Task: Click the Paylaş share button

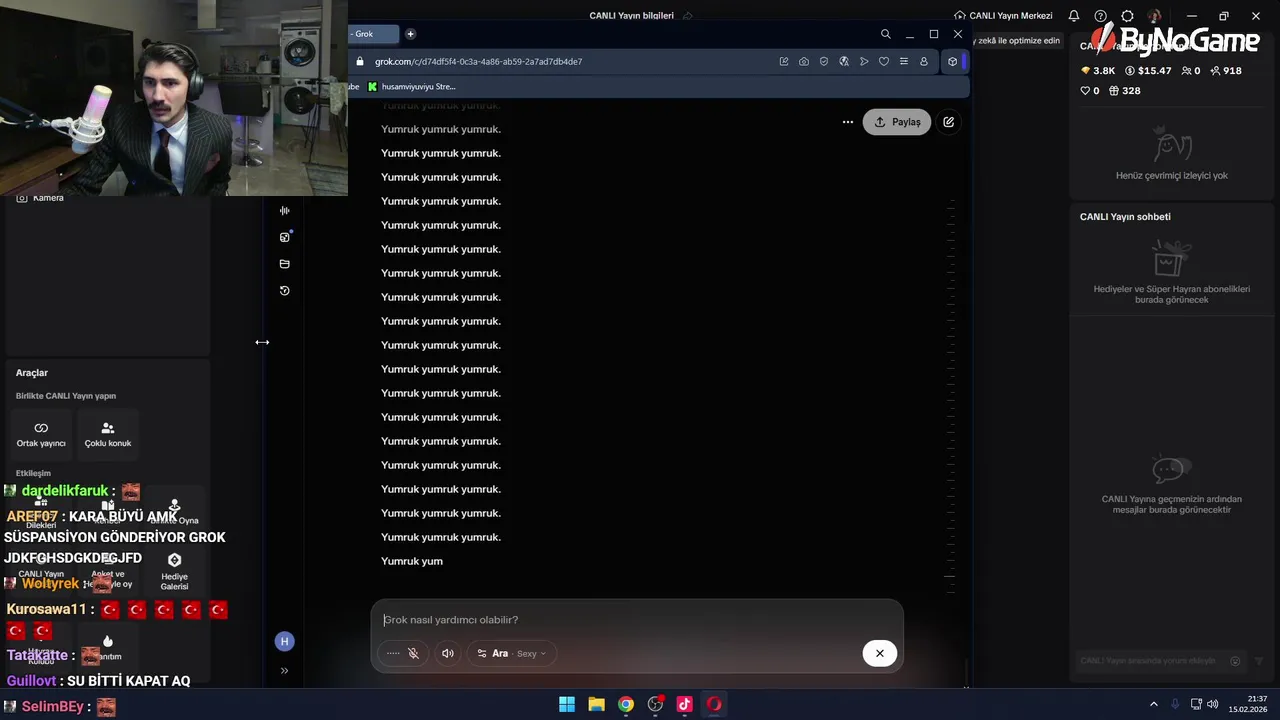Action: coord(897,122)
